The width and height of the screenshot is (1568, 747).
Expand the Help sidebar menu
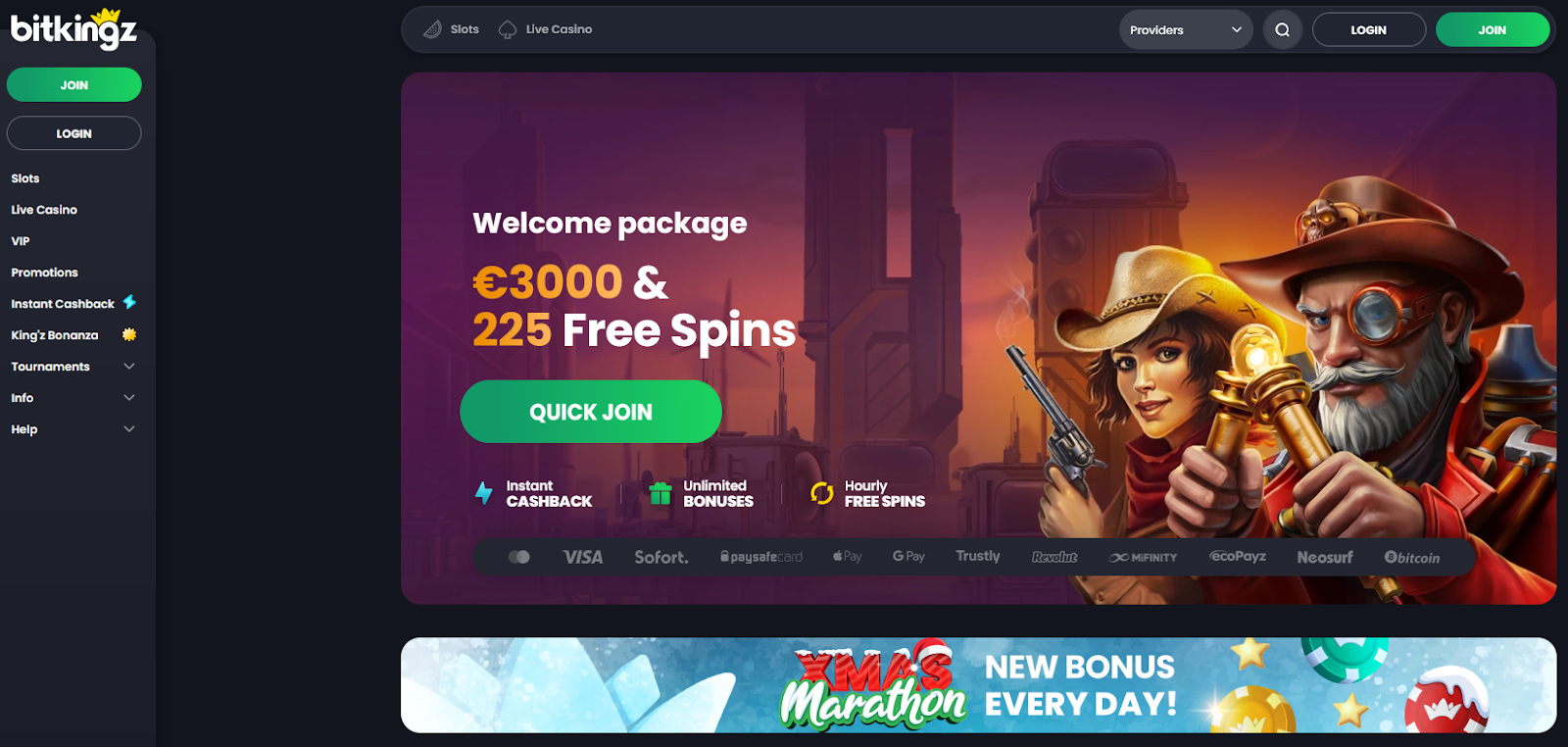(x=73, y=429)
